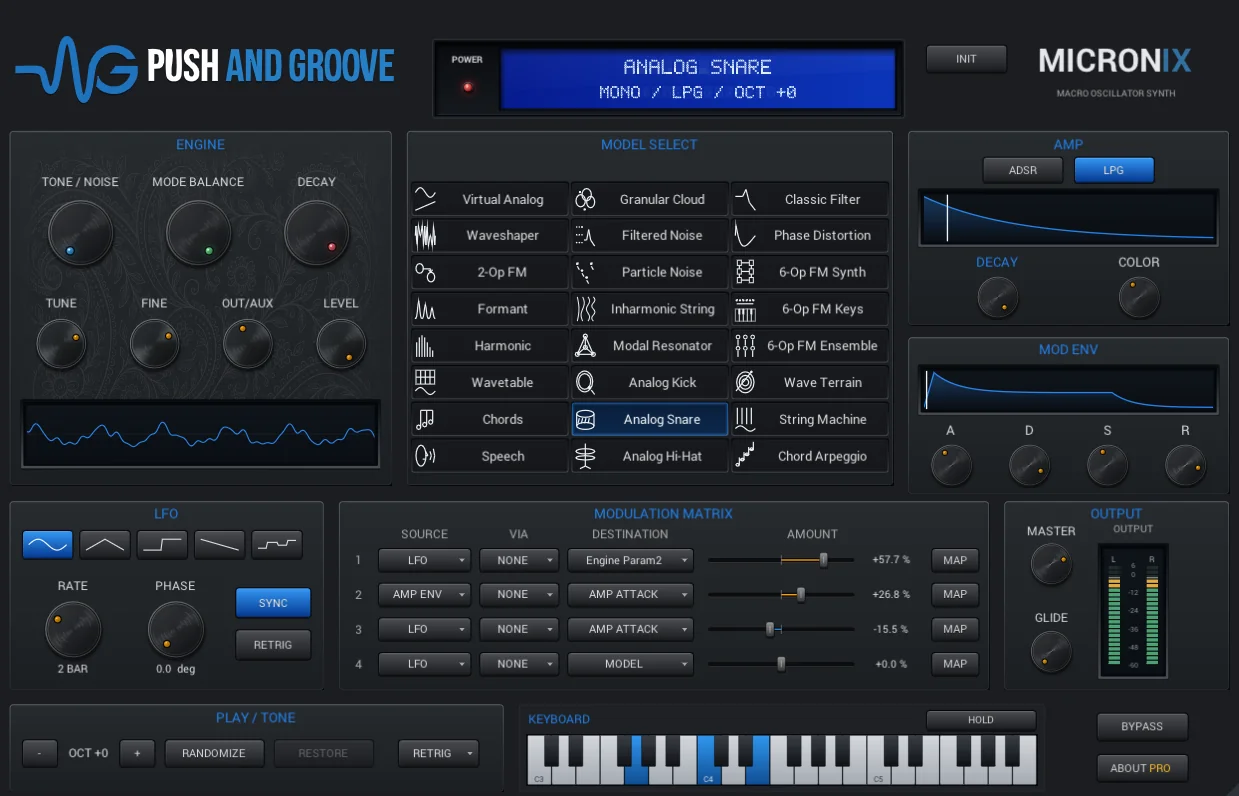Select the Formant model icon

[x=425, y=309]
